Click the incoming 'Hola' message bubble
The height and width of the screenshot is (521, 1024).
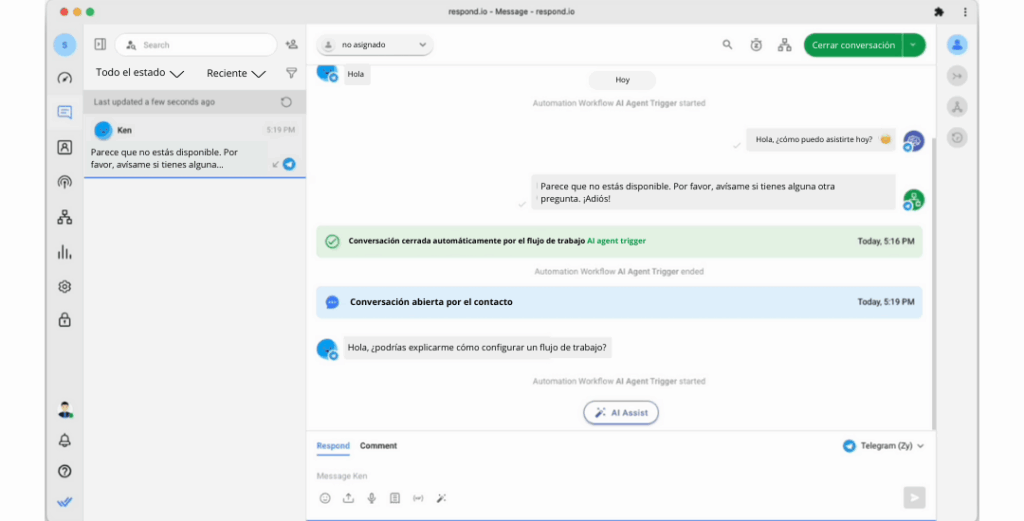click(356, 74)
